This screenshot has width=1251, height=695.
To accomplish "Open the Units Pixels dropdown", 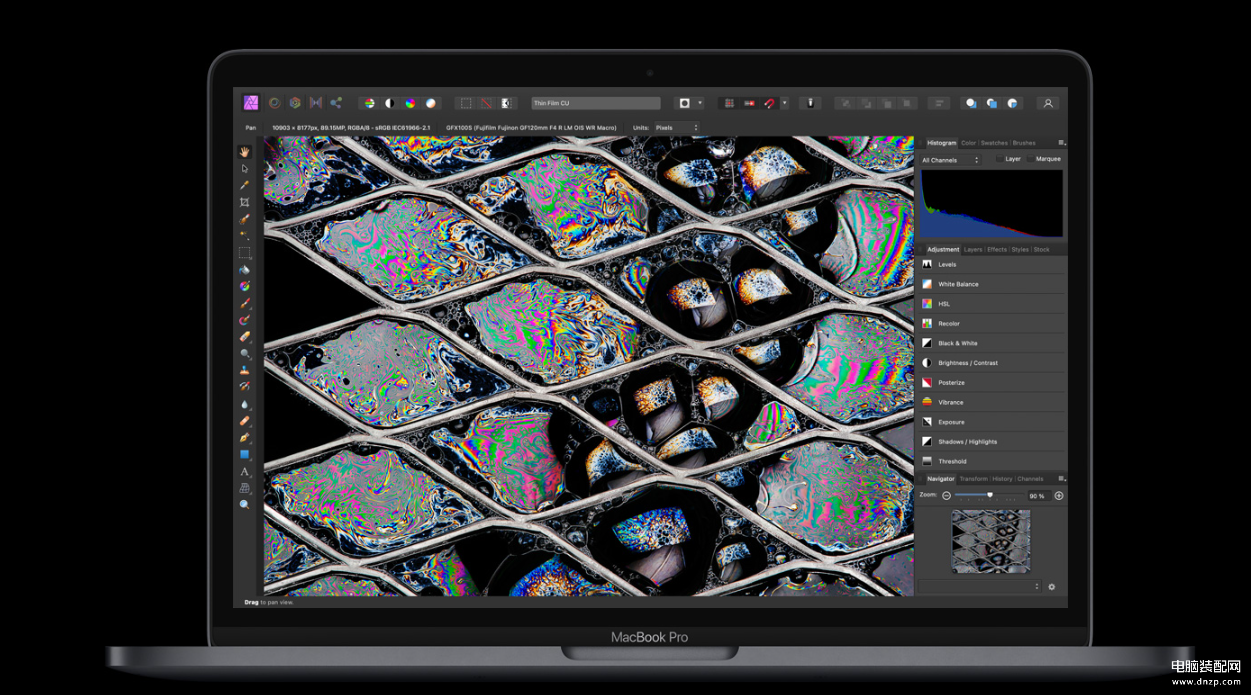I will point(676,128).
